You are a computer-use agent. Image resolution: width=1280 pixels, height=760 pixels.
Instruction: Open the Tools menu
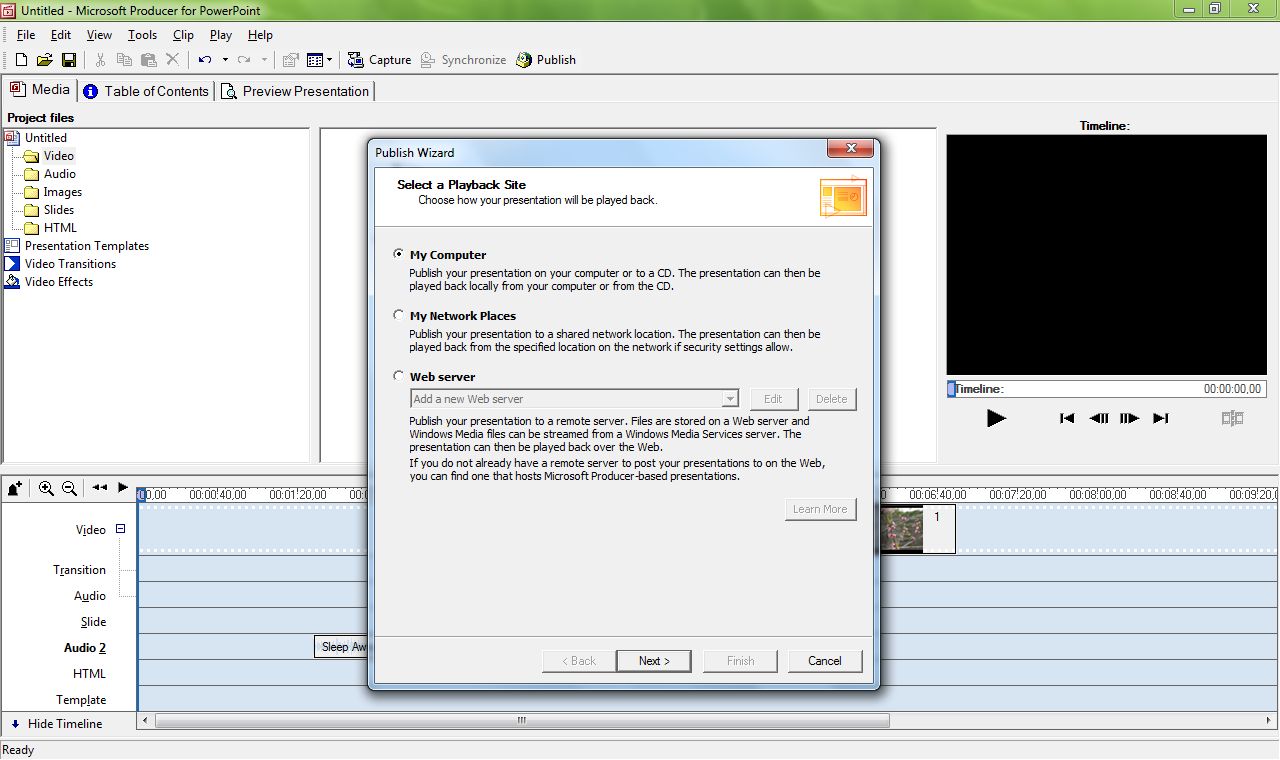pyautogui.click(x=141, y=34)
